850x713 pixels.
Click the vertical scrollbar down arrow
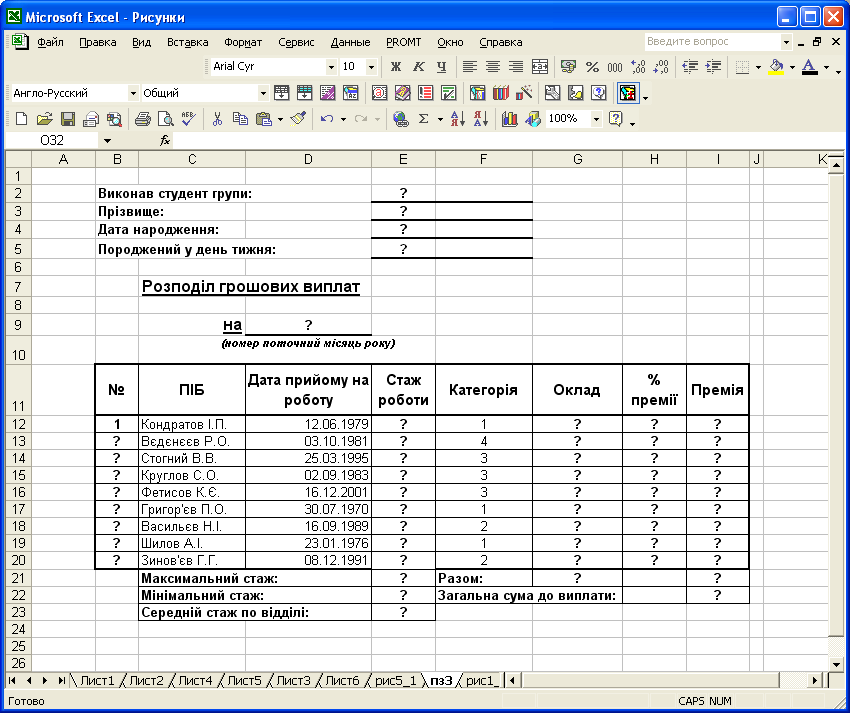(x=836, y=664)
